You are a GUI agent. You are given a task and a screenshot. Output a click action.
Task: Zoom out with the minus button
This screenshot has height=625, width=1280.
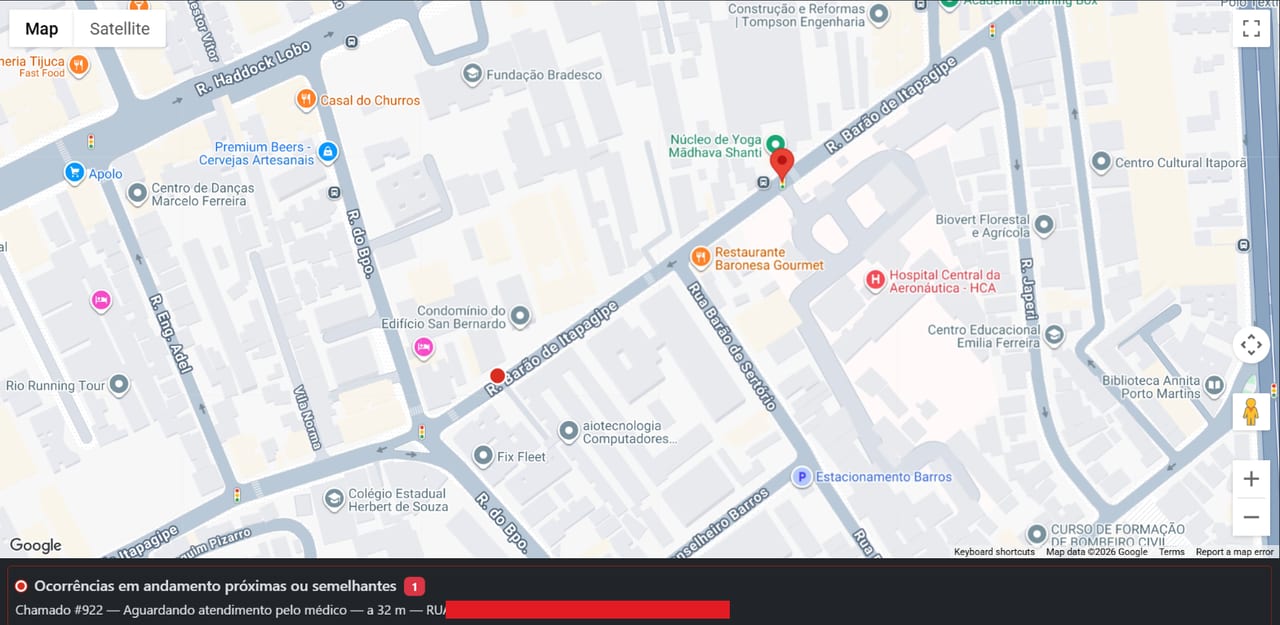[x=1251, y=517]
